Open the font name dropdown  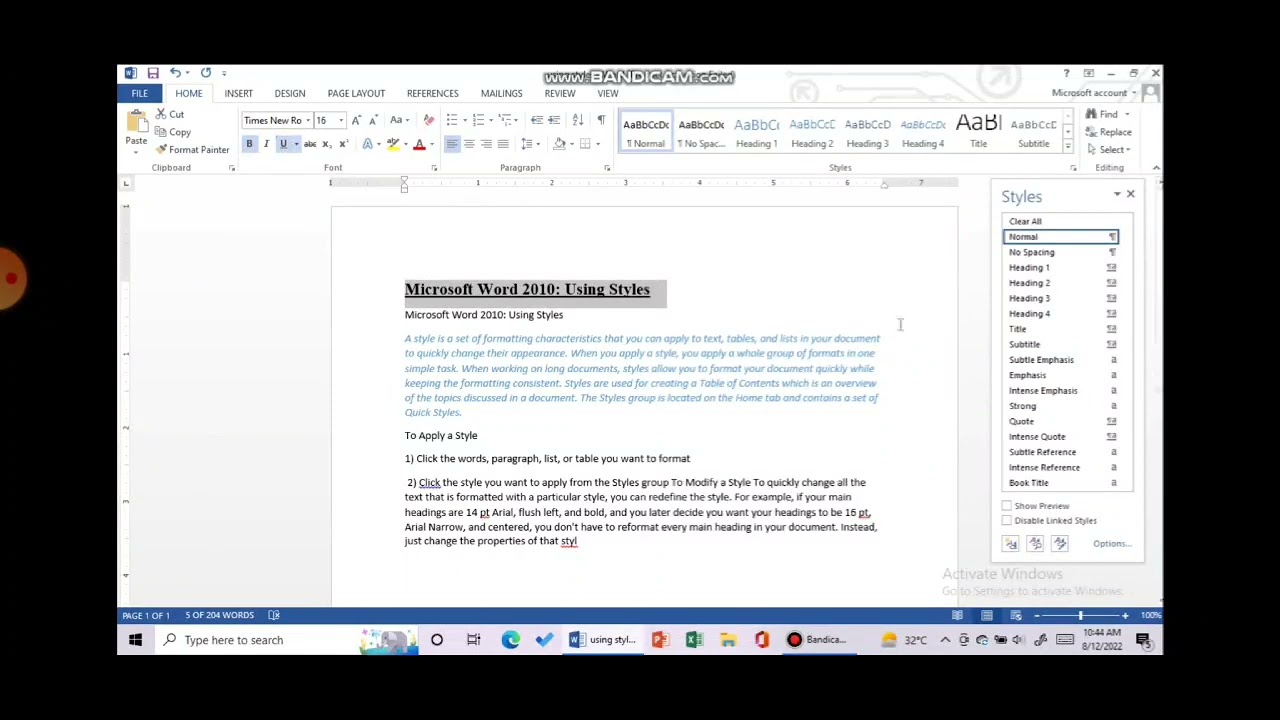pos(308,121)
